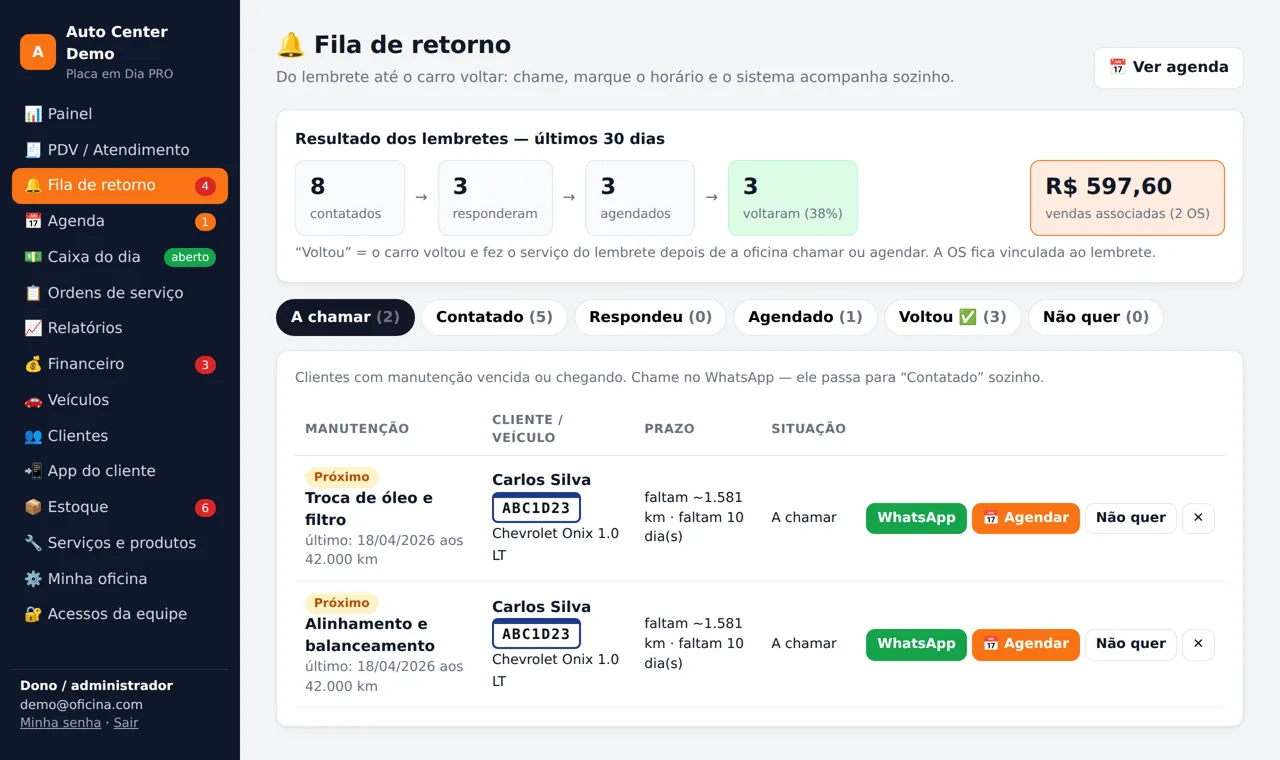Click Agendar for Alinhamento e balanceamento
Screen dimensions: 1280x760
(x=1026, y=644)
